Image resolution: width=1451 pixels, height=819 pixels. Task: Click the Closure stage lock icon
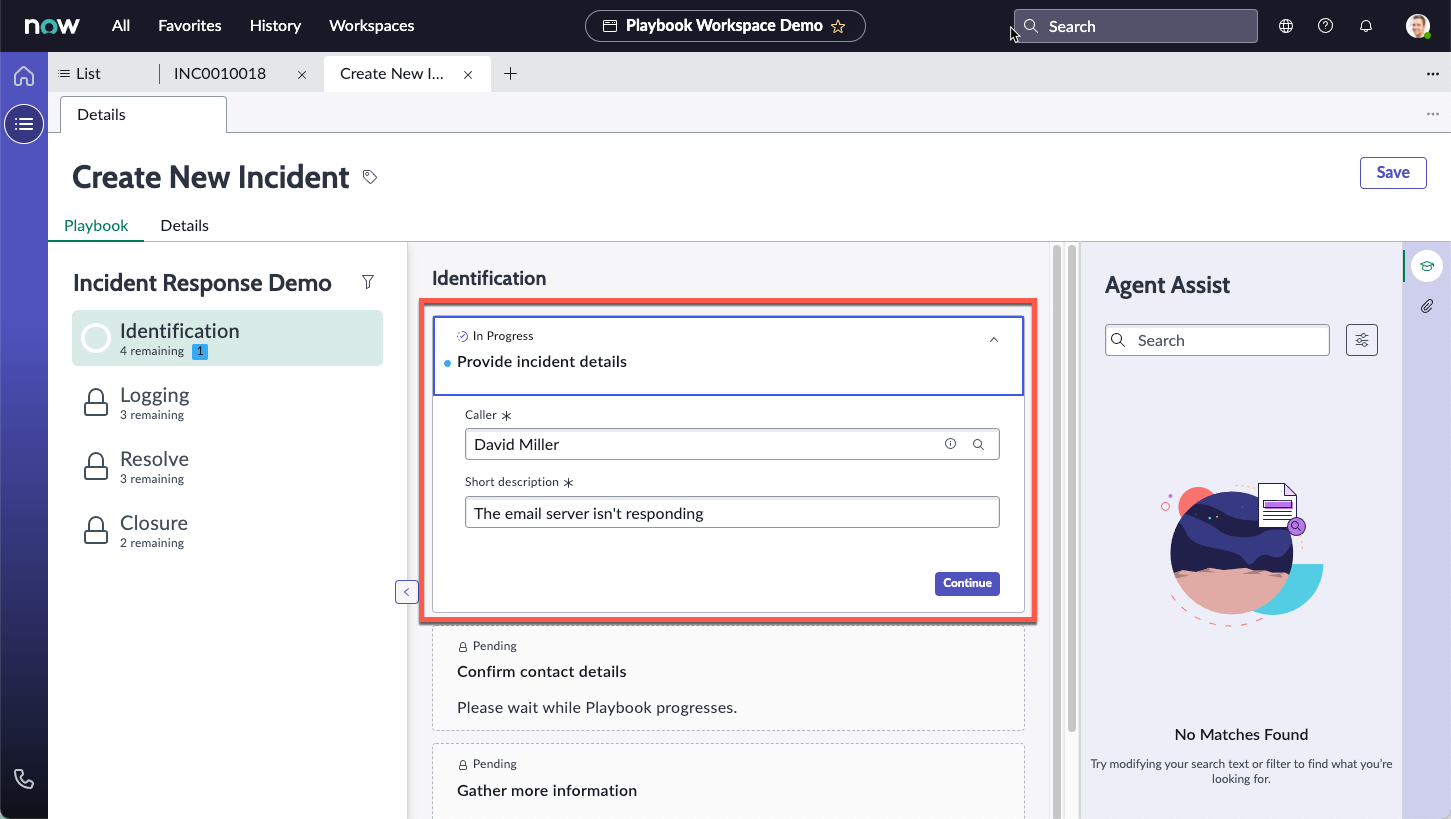click(96, 530)
